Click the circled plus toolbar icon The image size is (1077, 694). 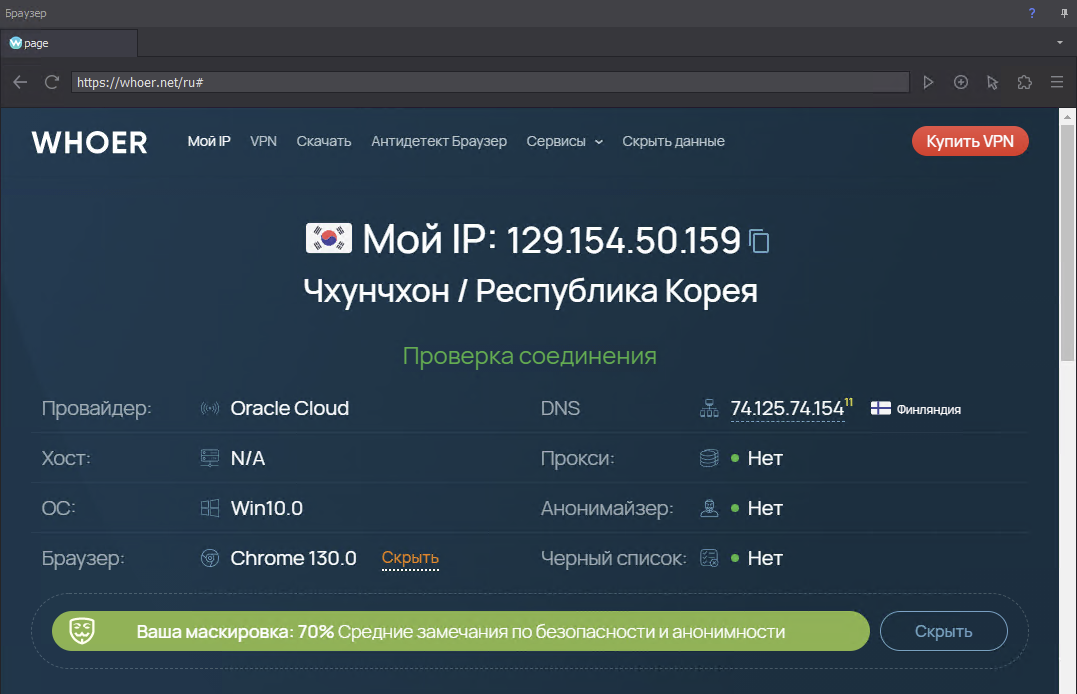click(961, 82)
